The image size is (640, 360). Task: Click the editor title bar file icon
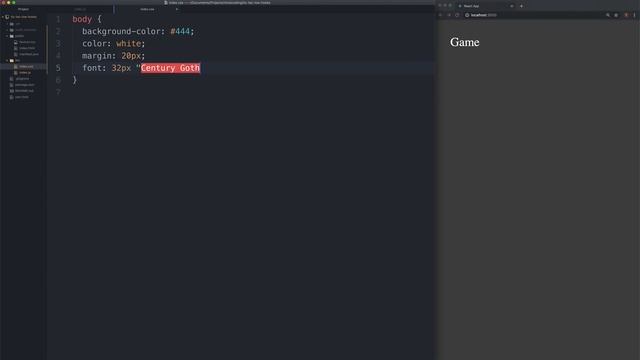(x=166, y=2)
